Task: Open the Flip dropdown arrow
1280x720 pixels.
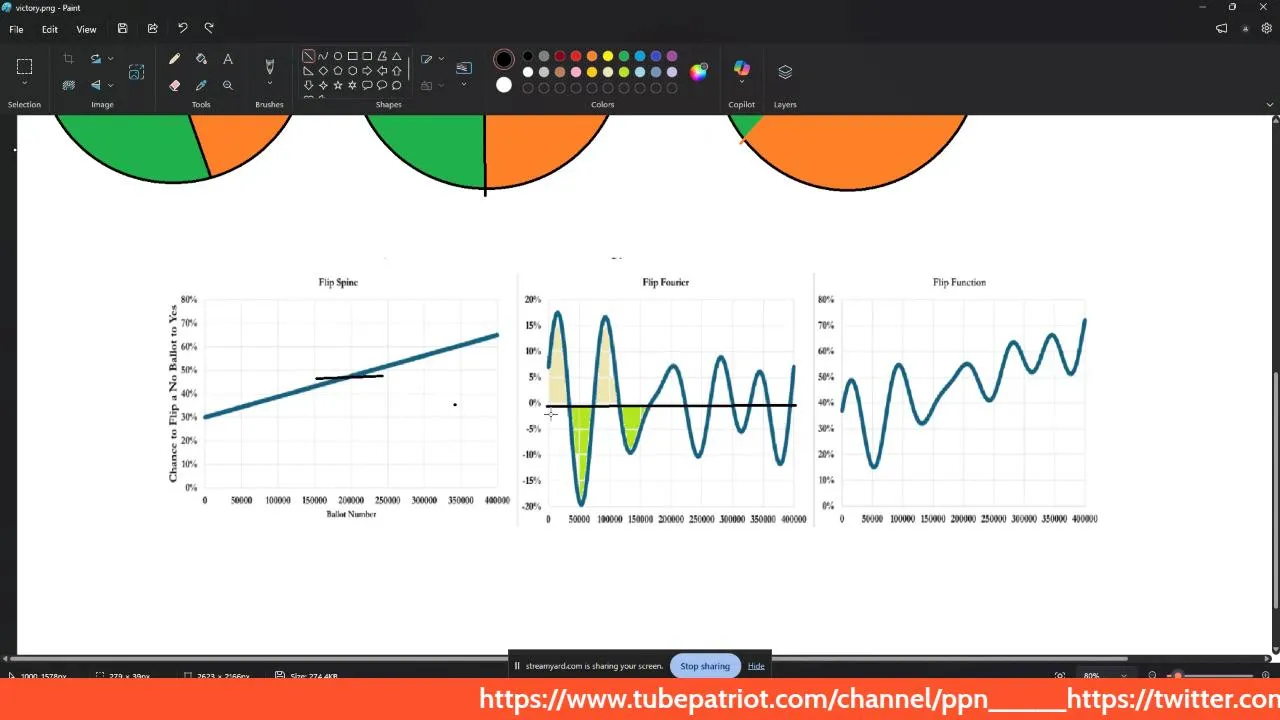Action: pyautogui.click(x=110, y=86)
